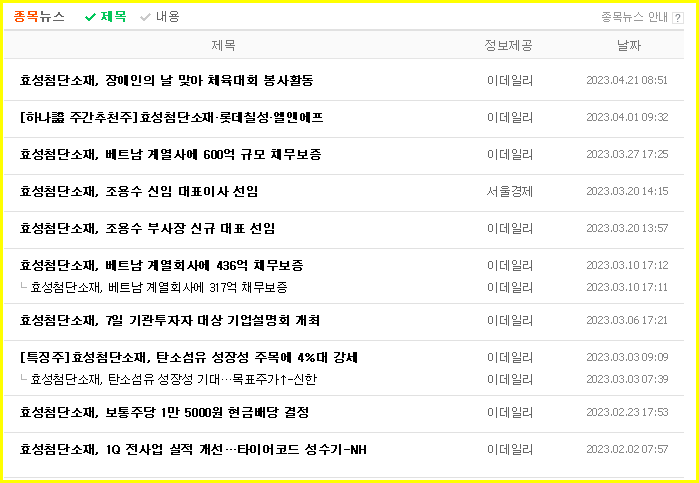The width and height of the screenshot is (699, 483).
Task: Select the 종목뉴스 heading
Action: tap(39, 17)
